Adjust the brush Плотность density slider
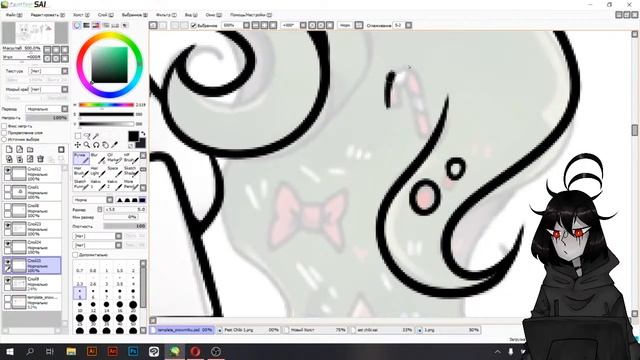Image resolution: width=640 pixels, height=360 pixels. tap(125, 226)
